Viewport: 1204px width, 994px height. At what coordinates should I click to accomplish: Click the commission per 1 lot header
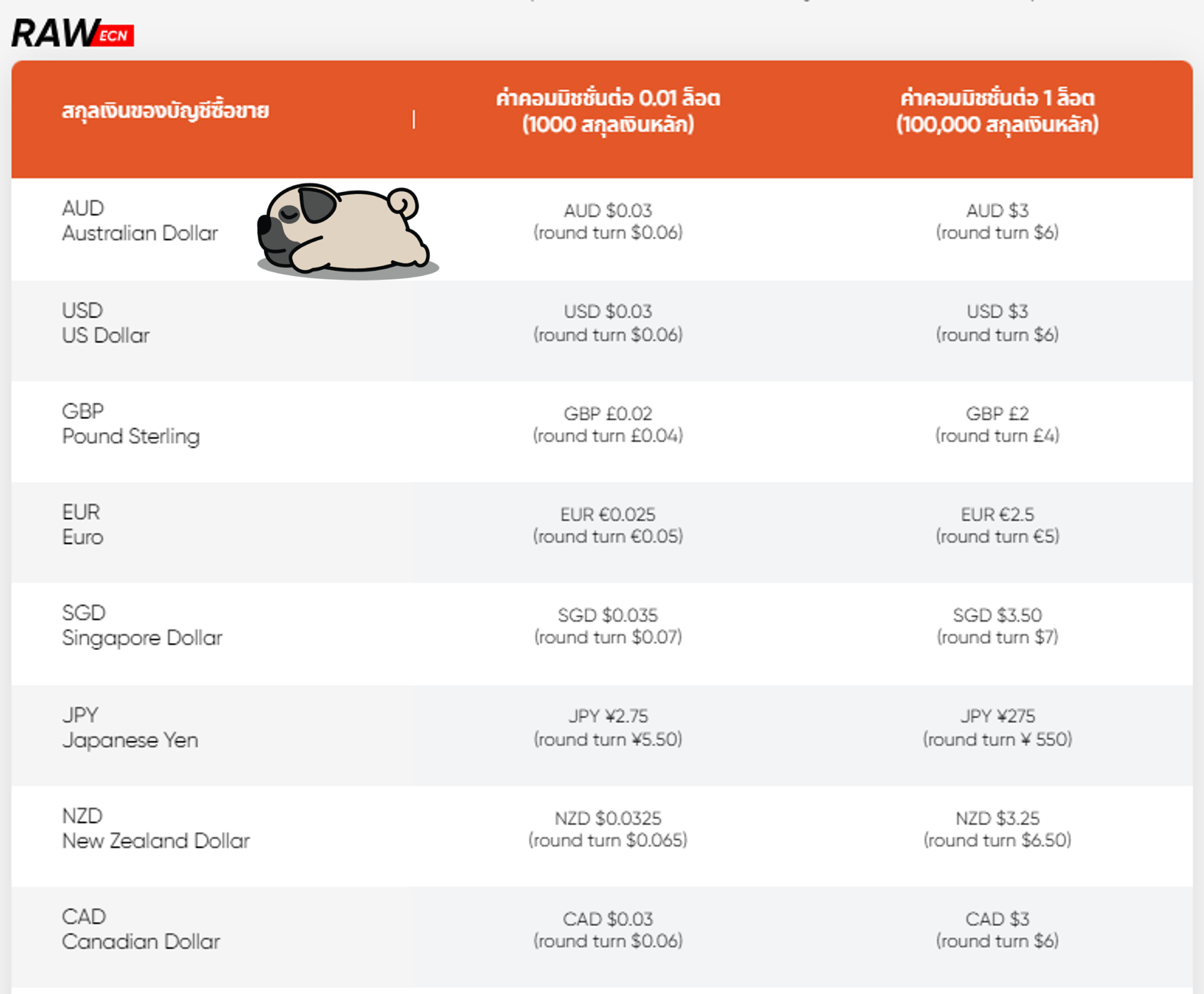tap(997, 112)
